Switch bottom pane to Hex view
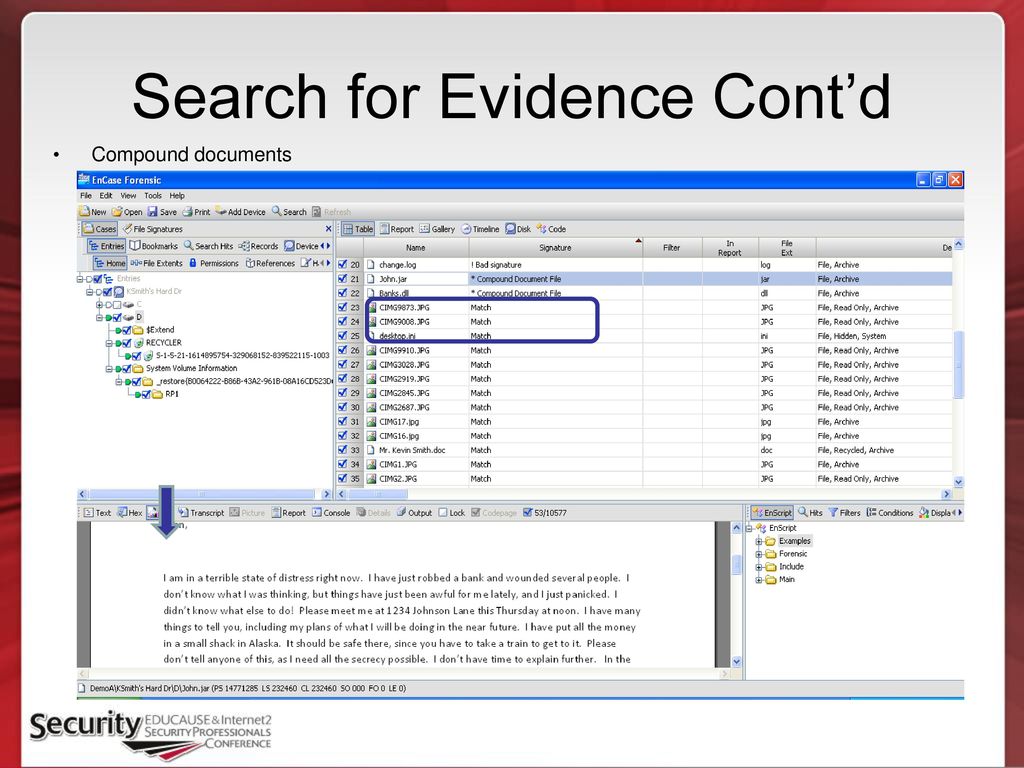Viewport: 1024px width, 768px height. point(130,513)
